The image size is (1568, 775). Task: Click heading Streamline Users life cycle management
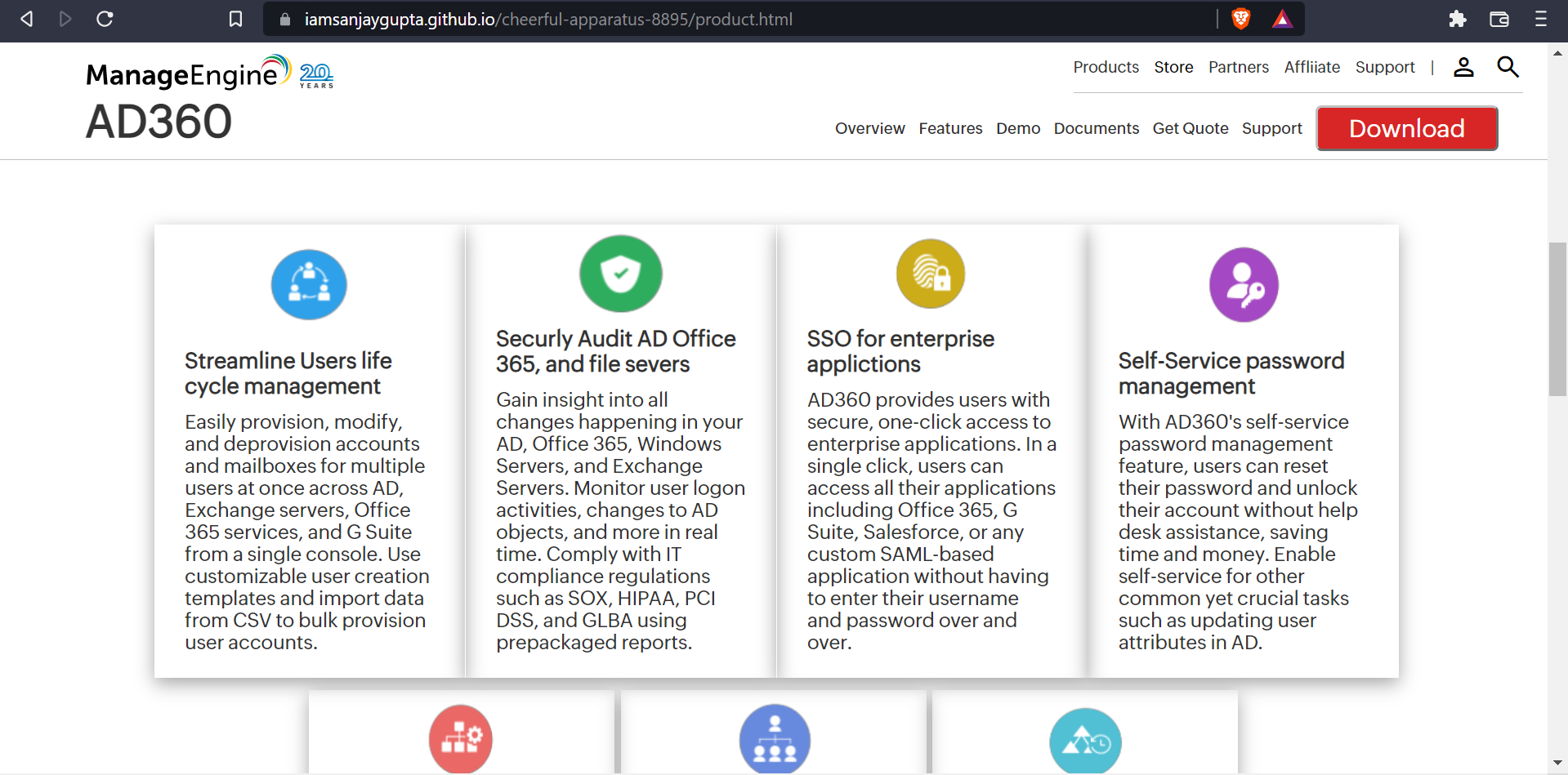[x=288, y=373]
